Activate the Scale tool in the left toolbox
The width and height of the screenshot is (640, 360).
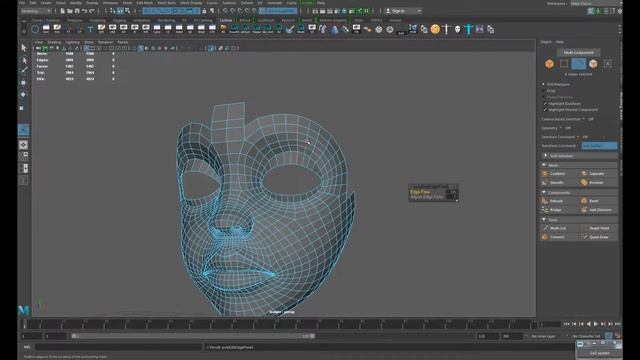22,108
